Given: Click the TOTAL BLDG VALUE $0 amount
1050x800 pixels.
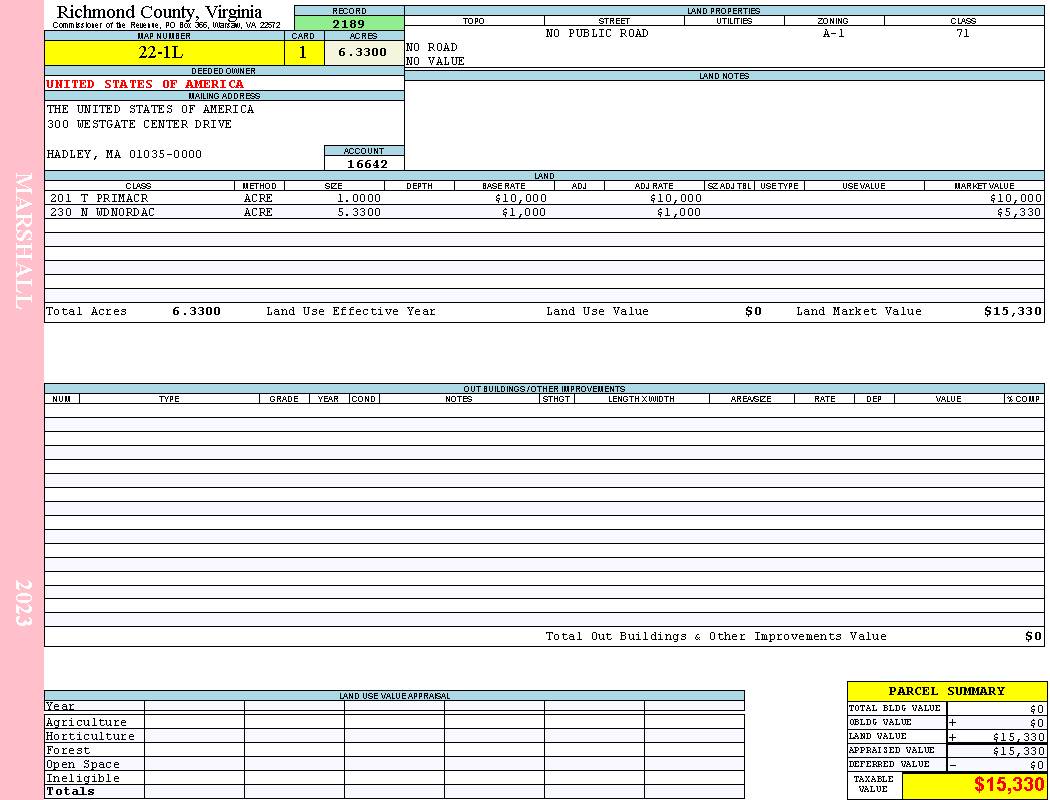Looking at the screenshot, I should tap(1037, 709).
